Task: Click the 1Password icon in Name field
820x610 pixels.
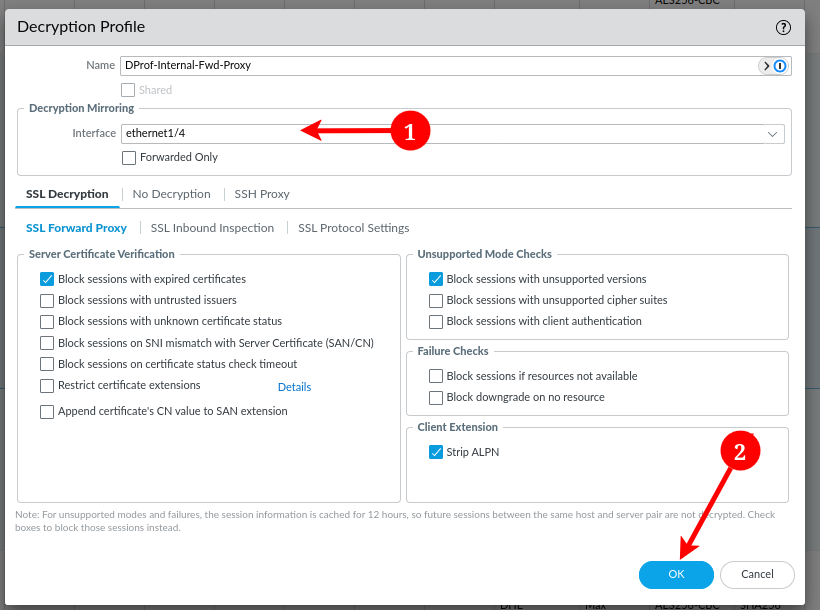Action: [x=781, y=66]
